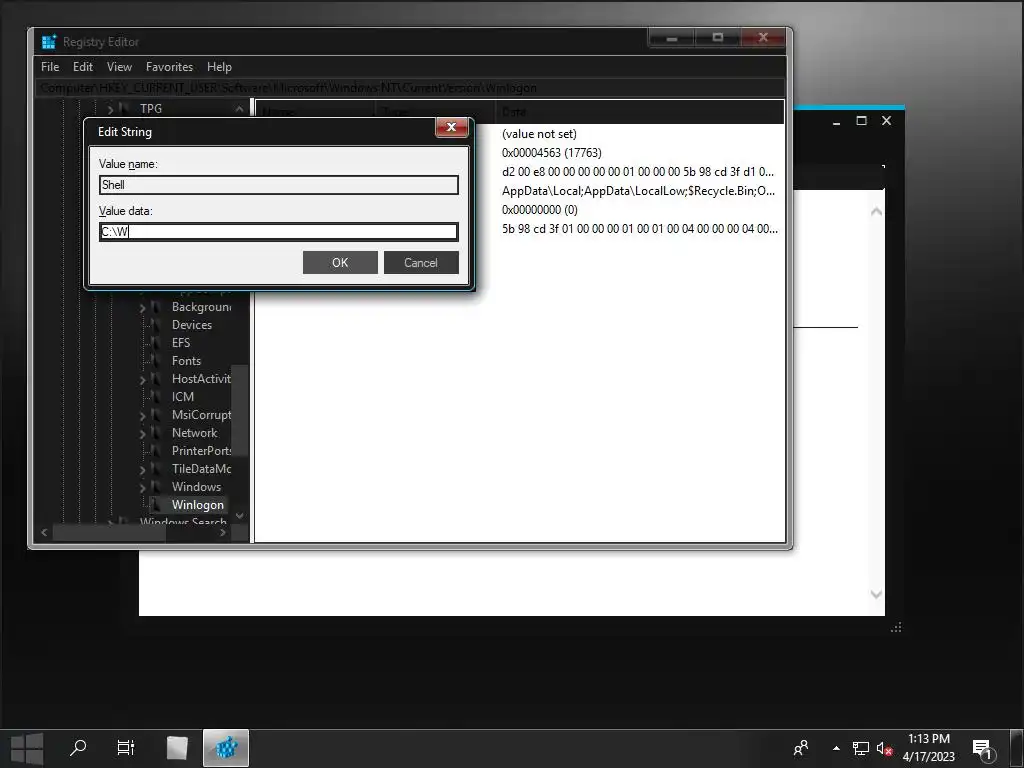
Task: Open the Favorites menu
Action: click(x=169, y=67)
